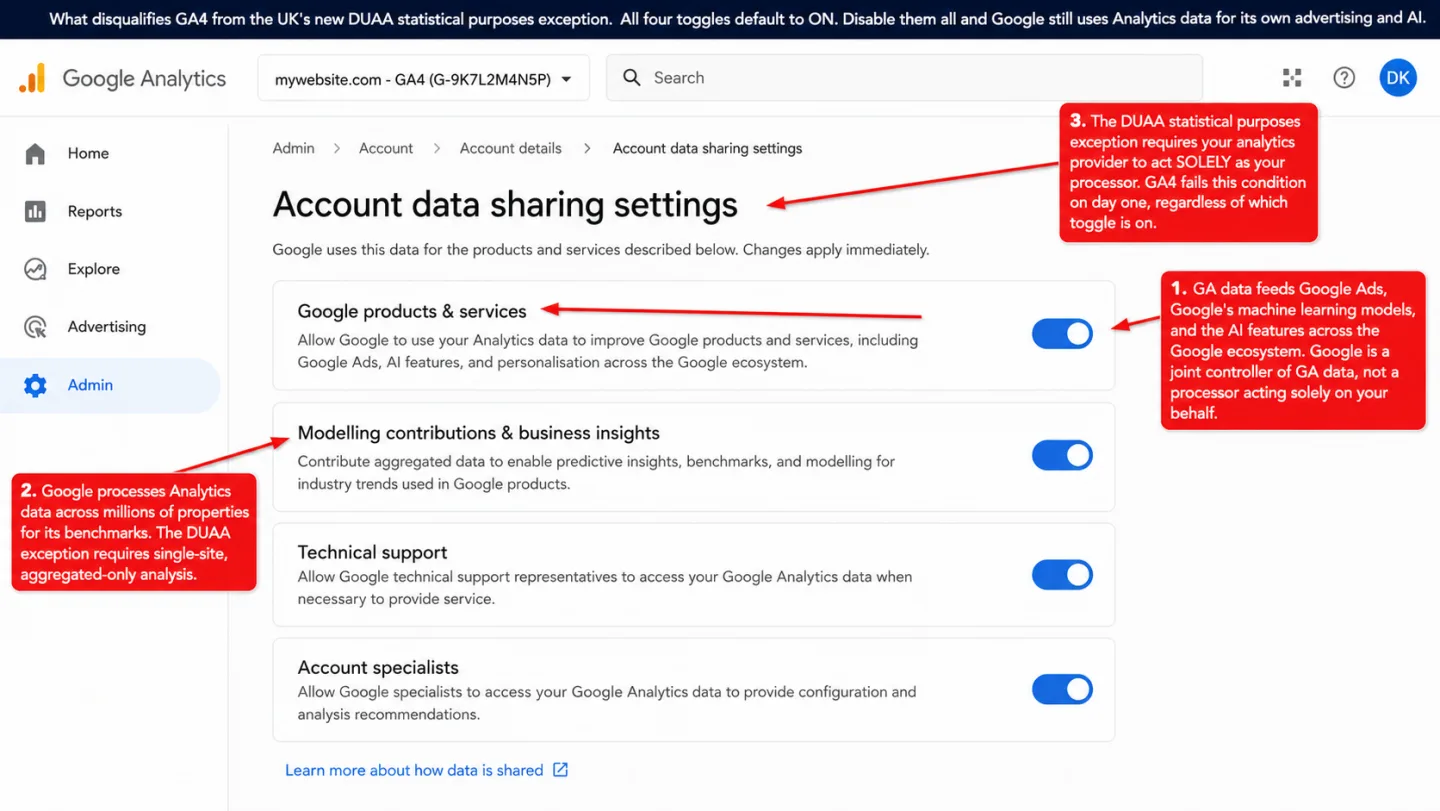
Task: Disable the Google products & services toggle
Action: tap(1062, 334)
